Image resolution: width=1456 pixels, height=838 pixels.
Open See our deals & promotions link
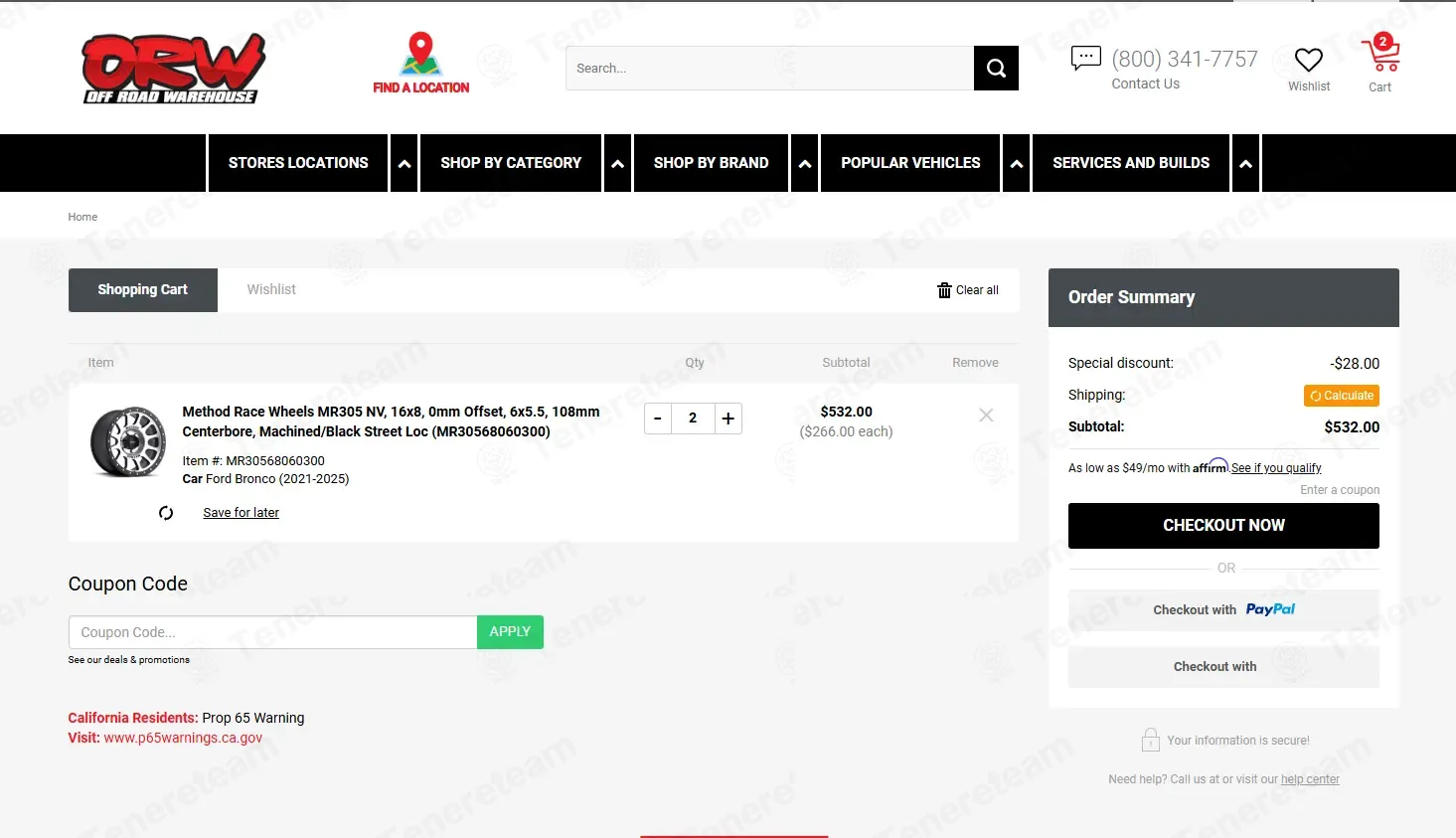tap(129, 660)
